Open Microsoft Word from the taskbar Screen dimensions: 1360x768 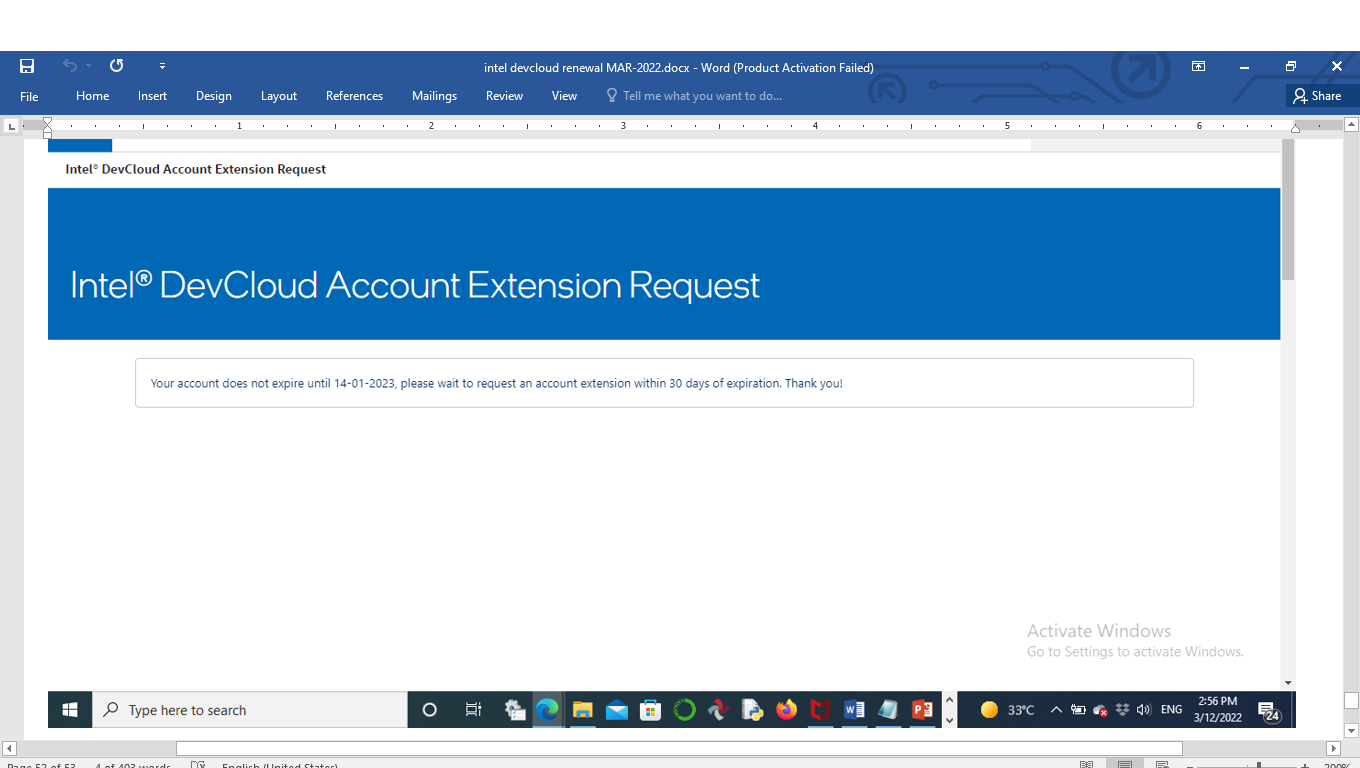pos(853,709)
